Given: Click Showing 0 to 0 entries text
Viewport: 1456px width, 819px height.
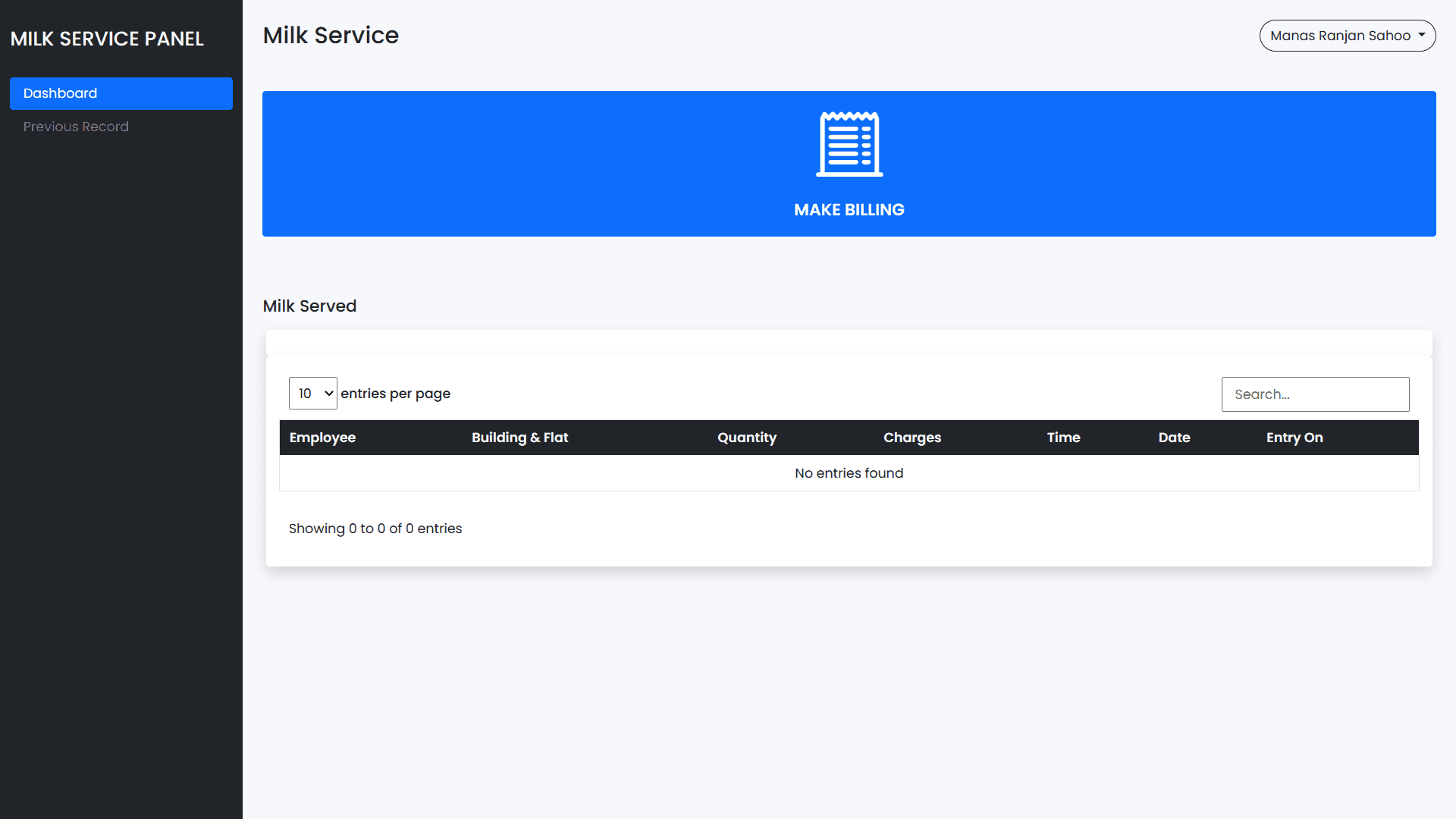Looking at the screenshot, I should pos(375,529).
